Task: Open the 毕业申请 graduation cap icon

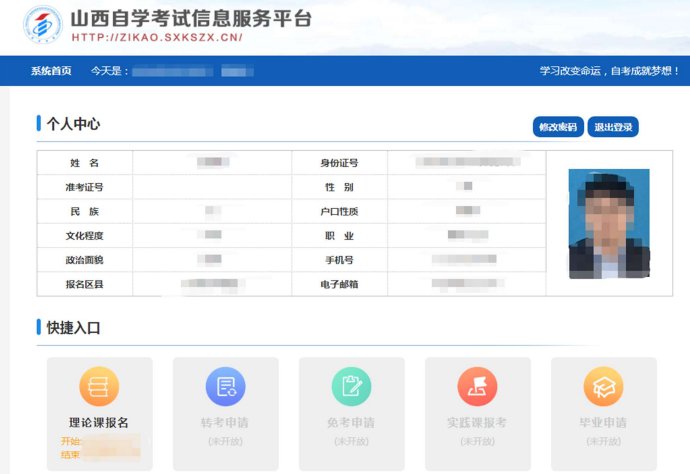Action: coord(603,386)
